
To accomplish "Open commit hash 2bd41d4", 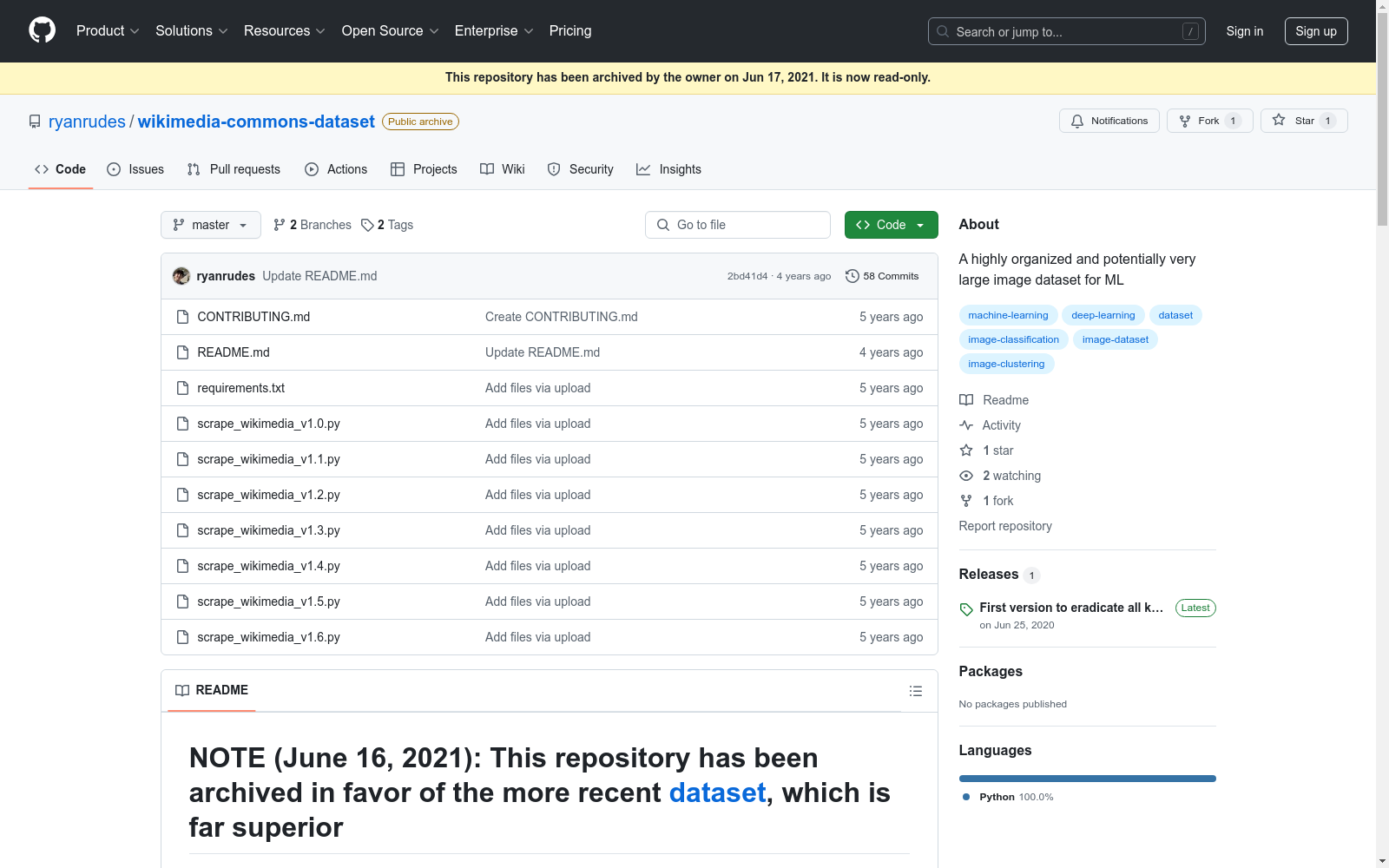I will (747, 276).
